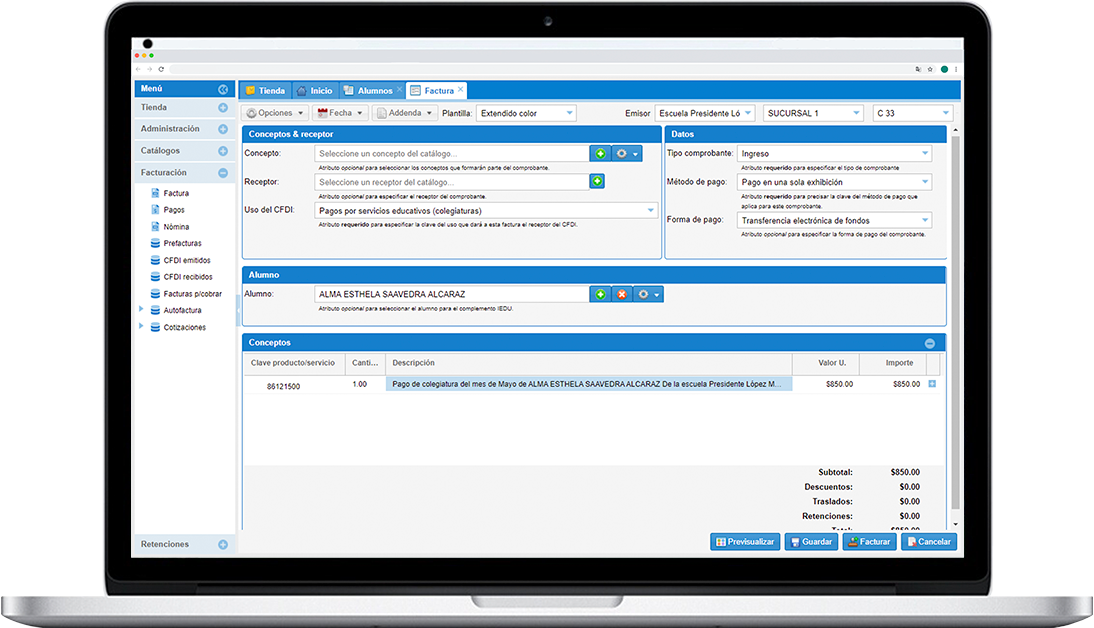1094x628 pixels.
Task: Collapse the Facturación menu section
Action: point(223,173)
